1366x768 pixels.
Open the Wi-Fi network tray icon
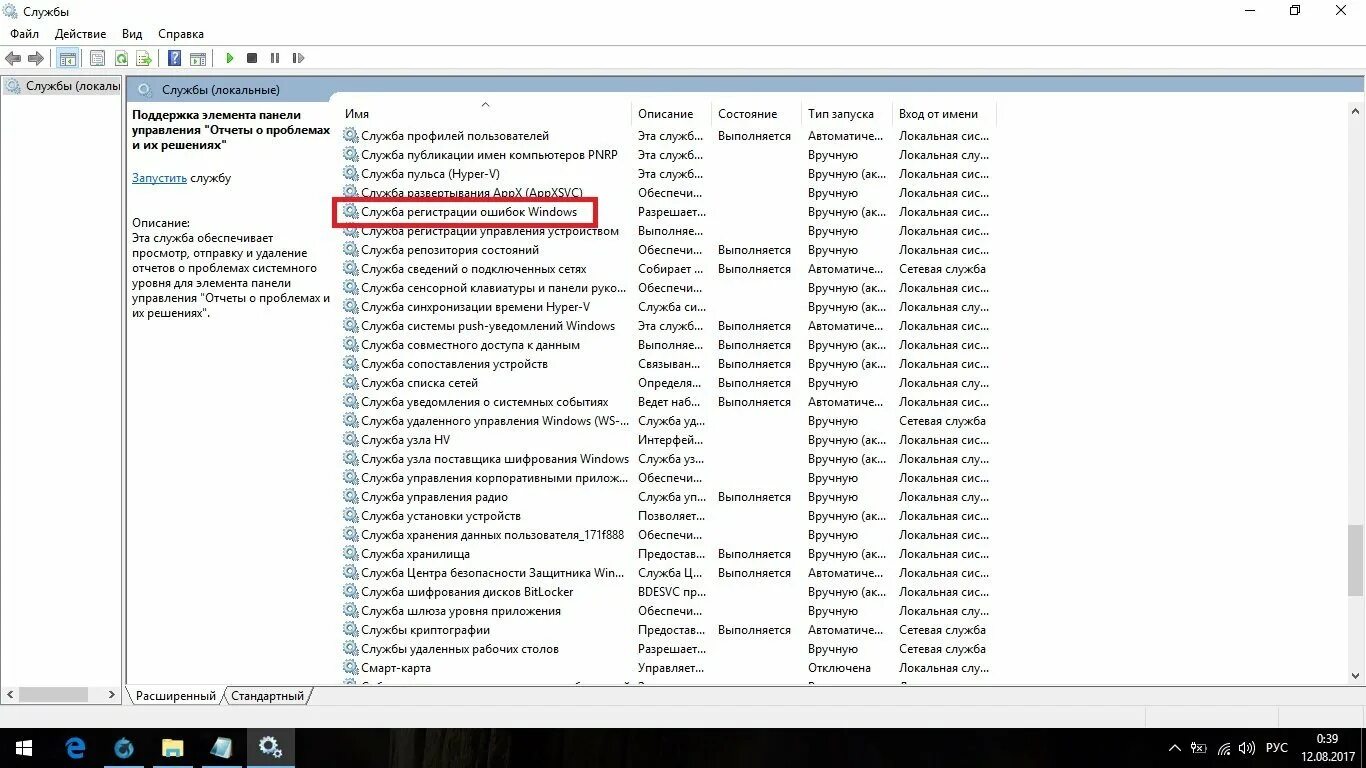[x=1222, y=748]
